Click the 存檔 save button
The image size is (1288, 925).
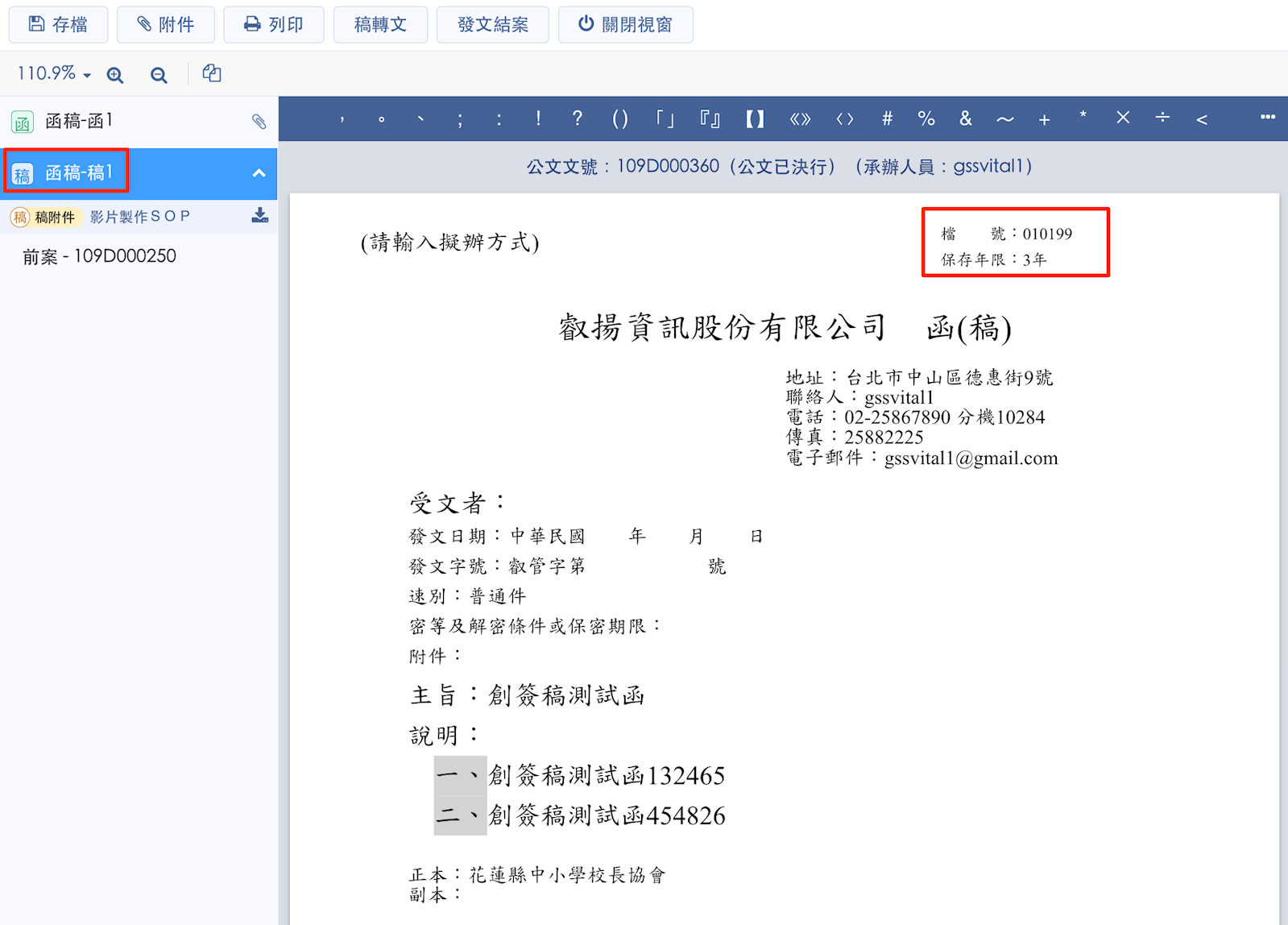coord(58,25)
